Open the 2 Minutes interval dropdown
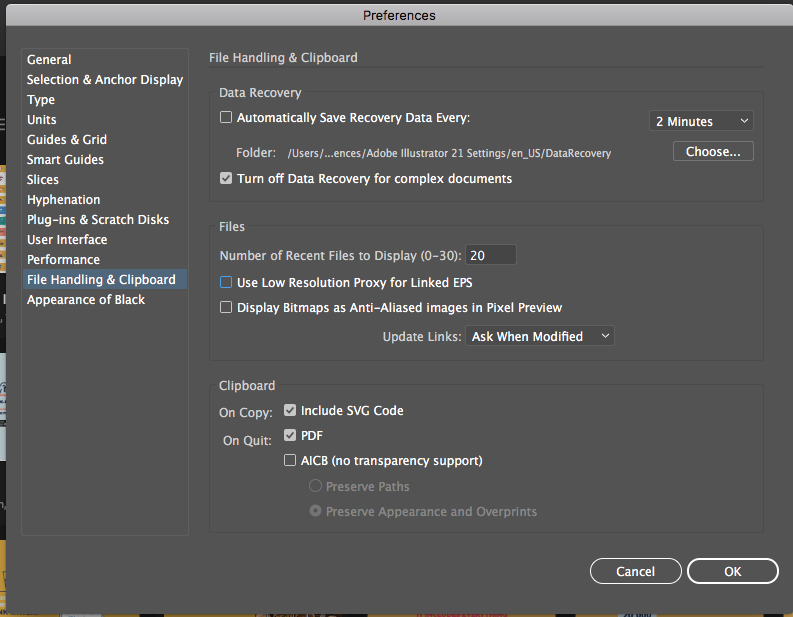The height and width of the screenshot is (617, 793). pyautogui.click(x=701, y=121)
